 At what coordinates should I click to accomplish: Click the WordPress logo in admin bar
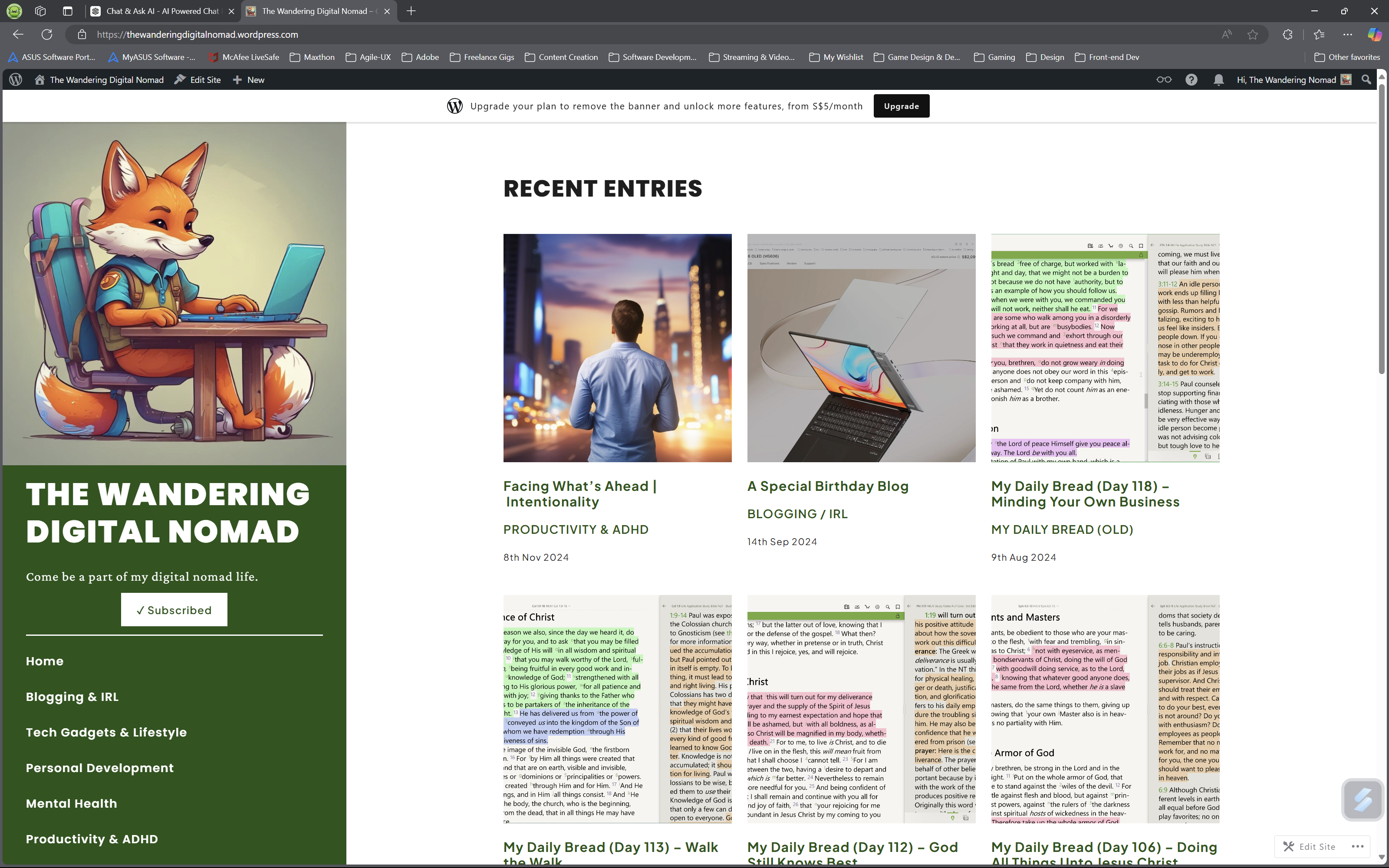click(x=16, y=80)
